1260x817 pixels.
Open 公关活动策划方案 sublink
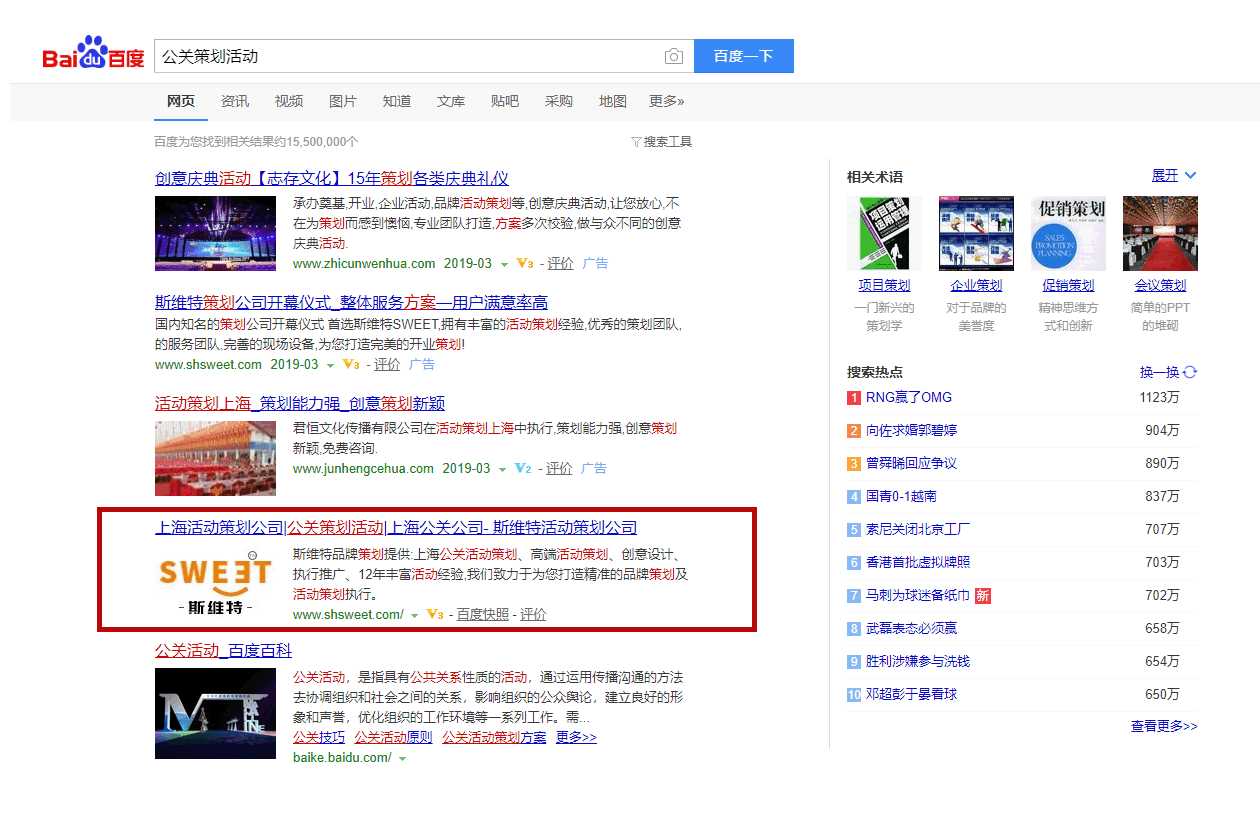pos(494,737)
